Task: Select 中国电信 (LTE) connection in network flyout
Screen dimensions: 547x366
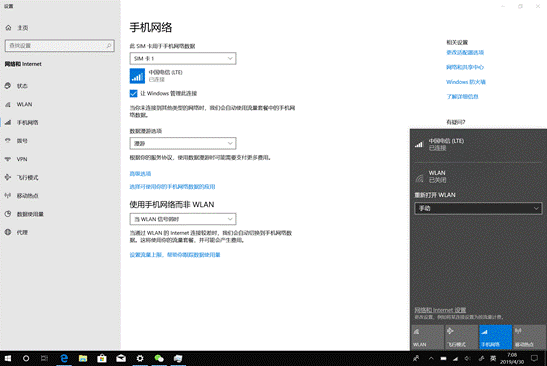Action: click(x=478, y=144)
